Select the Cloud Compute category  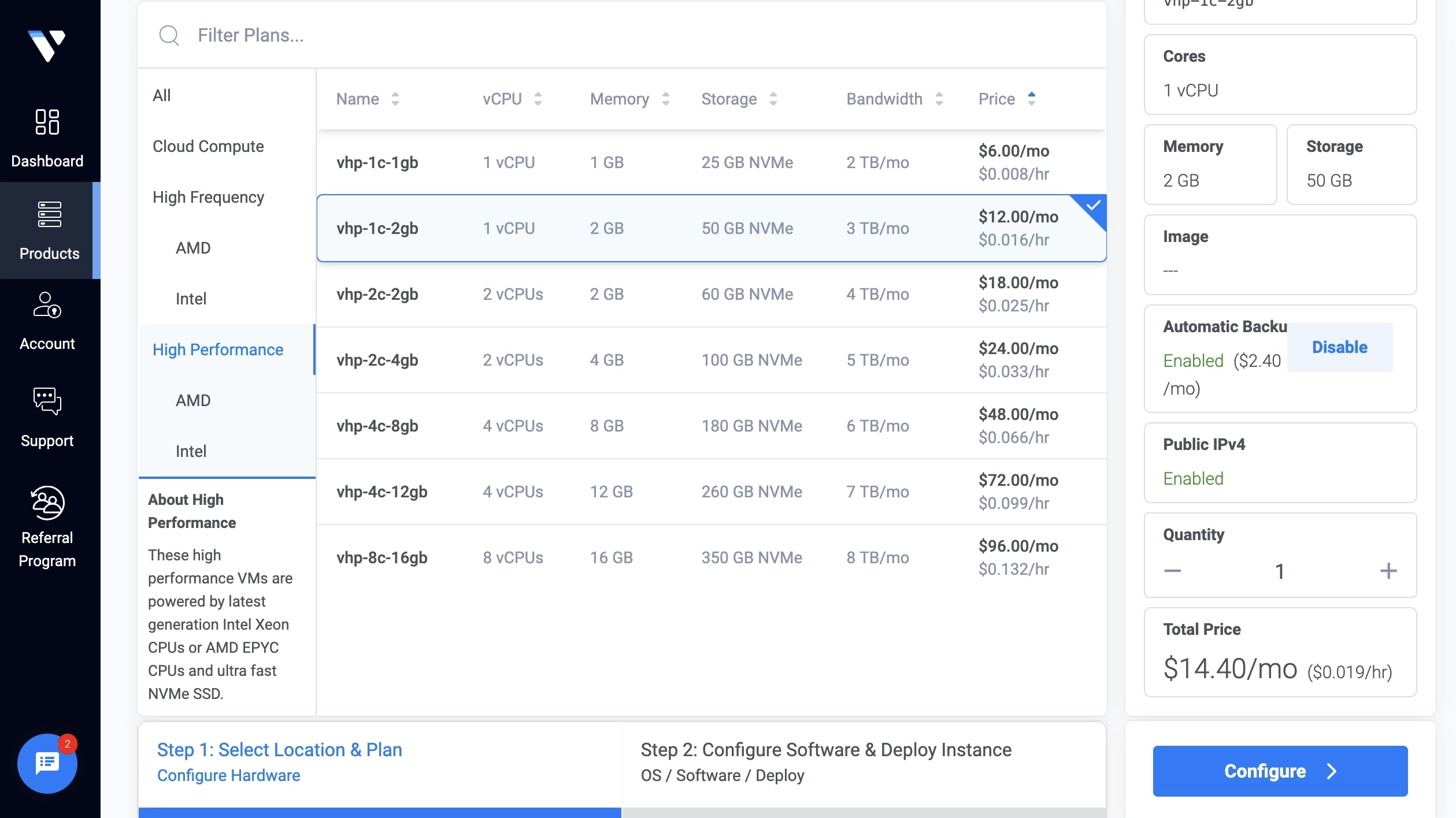click(208, 146)
